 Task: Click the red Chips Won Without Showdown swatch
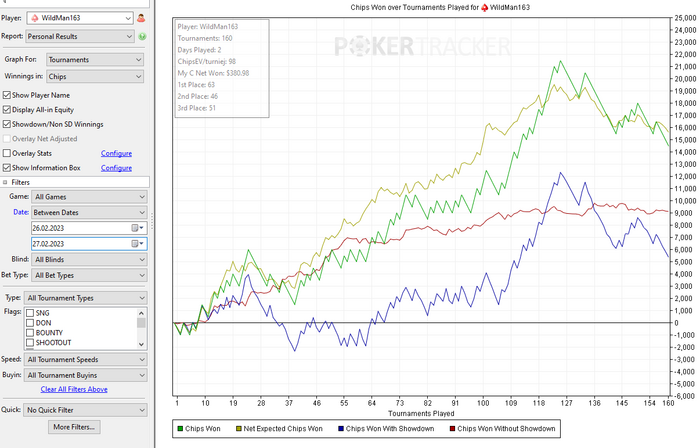(x=452, y=428)
